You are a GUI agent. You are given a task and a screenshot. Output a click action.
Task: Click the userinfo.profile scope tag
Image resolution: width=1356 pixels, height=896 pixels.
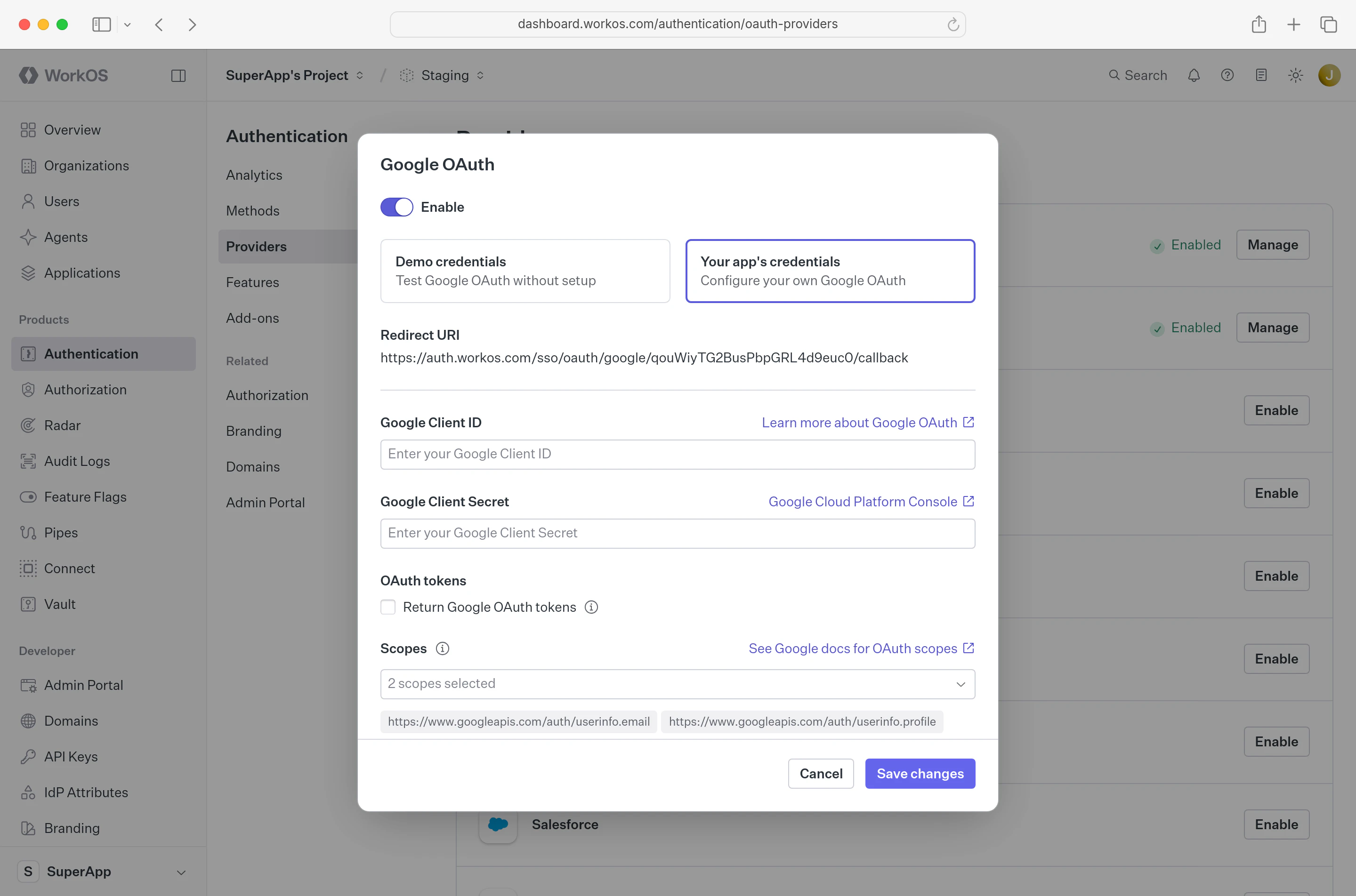[x=802, y=722]
